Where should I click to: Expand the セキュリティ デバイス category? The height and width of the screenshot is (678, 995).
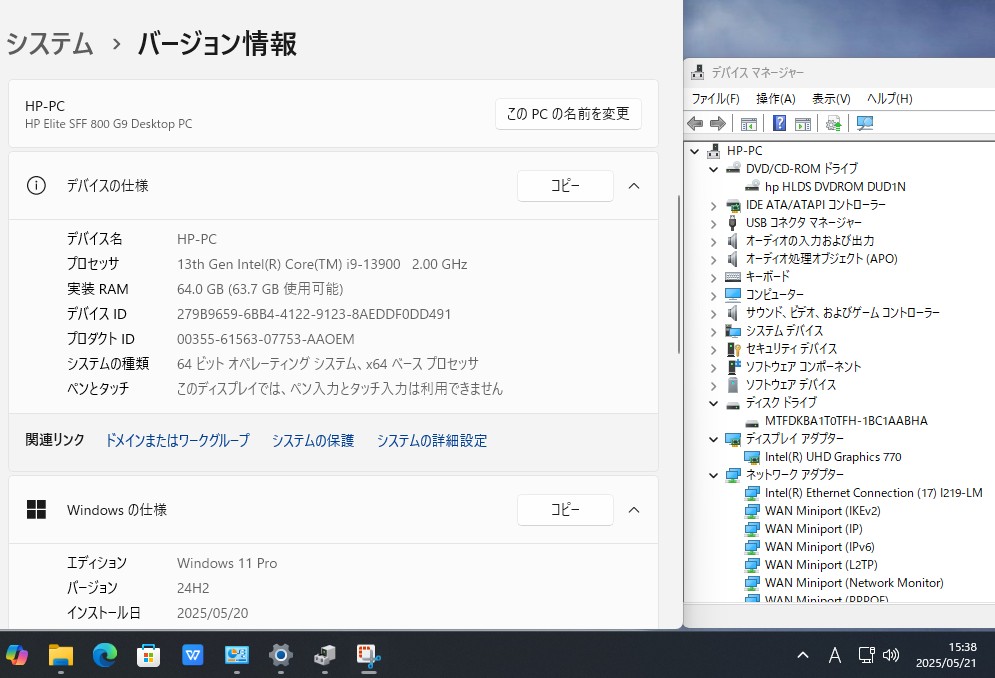pos(714,349)
